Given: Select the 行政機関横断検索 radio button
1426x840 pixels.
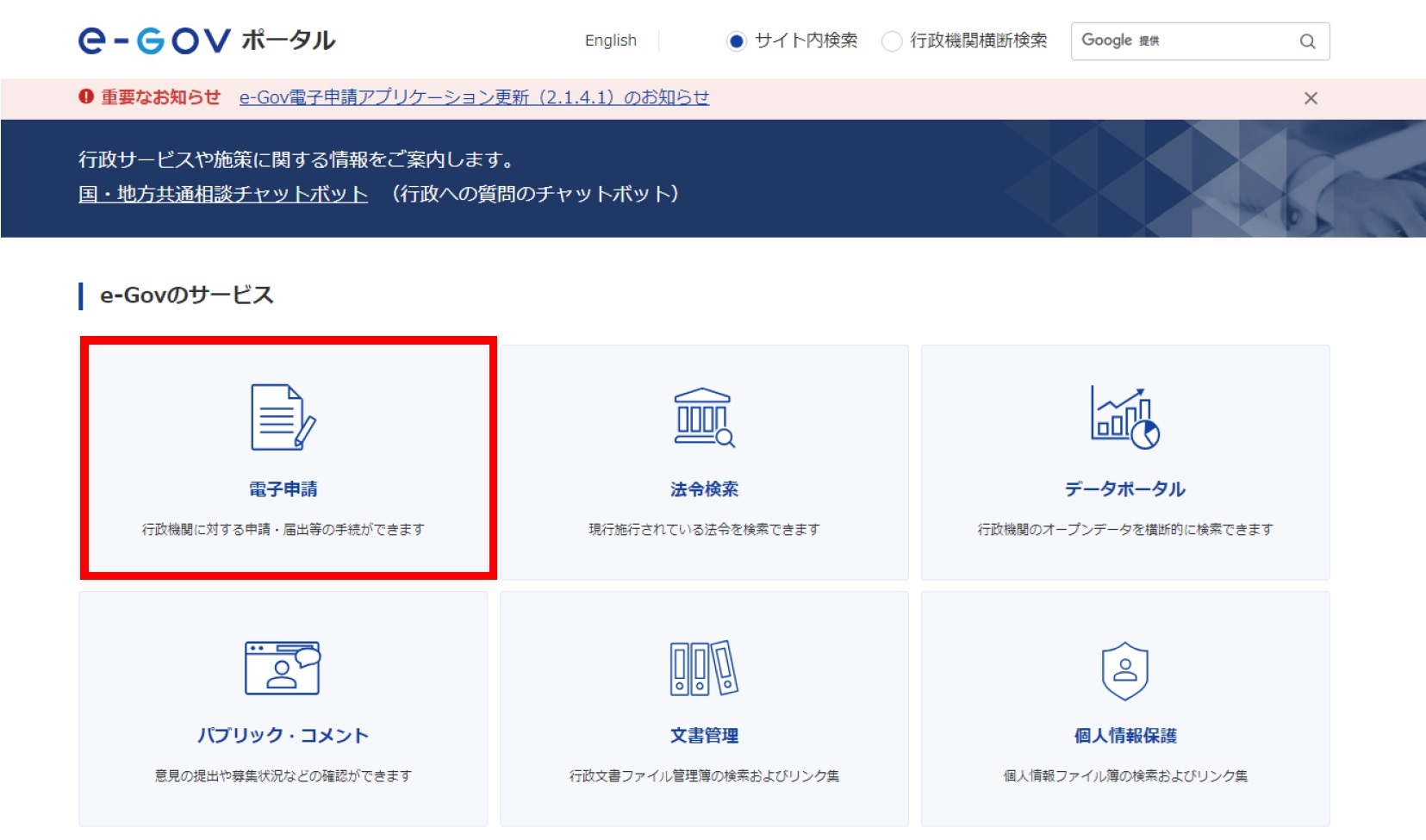Looking at the screenshot, I should coord(892,40).
